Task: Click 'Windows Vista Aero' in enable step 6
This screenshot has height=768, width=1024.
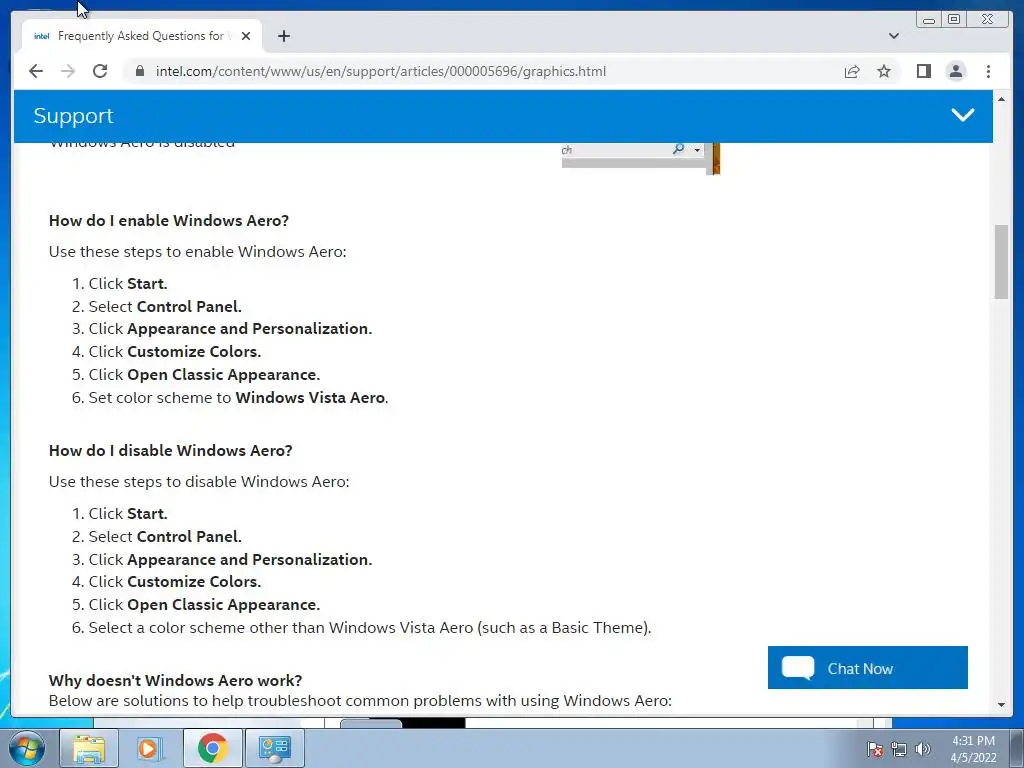Action: [x=310, y=398]
